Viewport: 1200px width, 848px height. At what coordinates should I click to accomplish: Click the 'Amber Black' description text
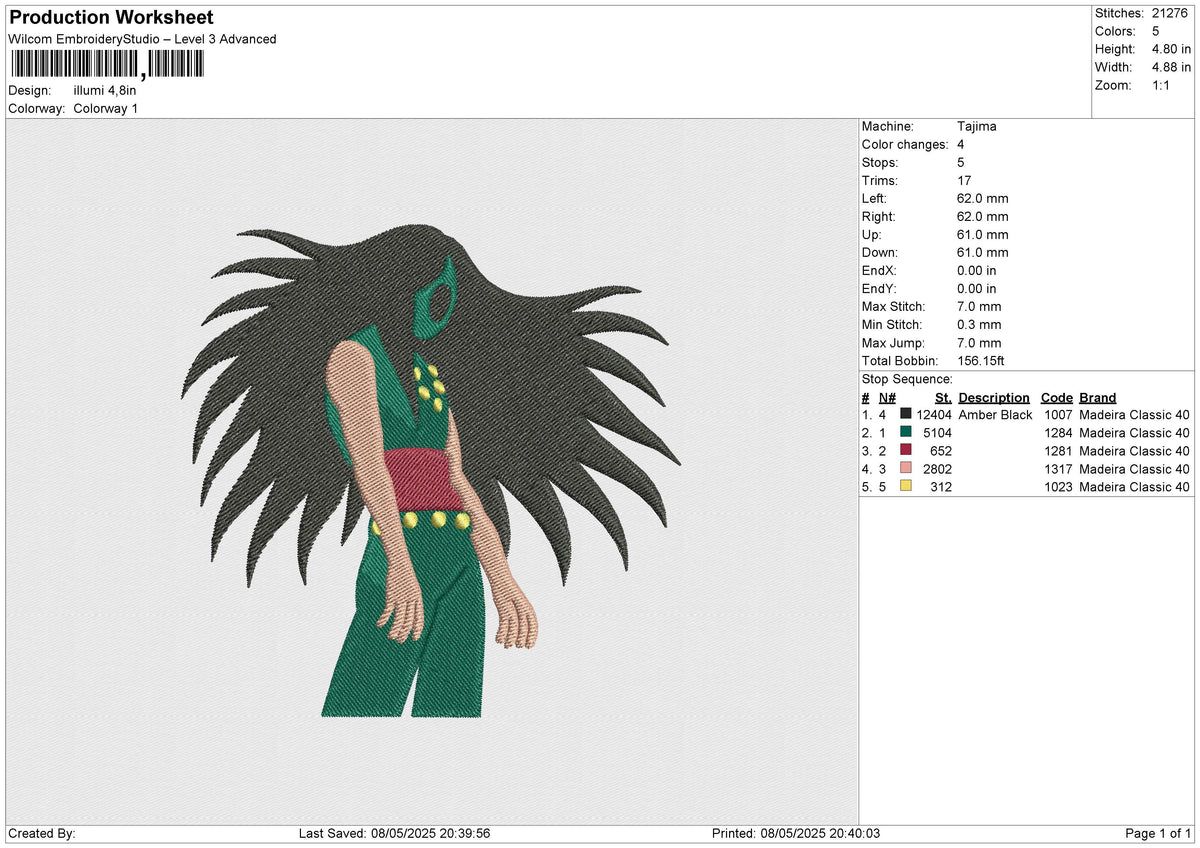click(995, 415)
